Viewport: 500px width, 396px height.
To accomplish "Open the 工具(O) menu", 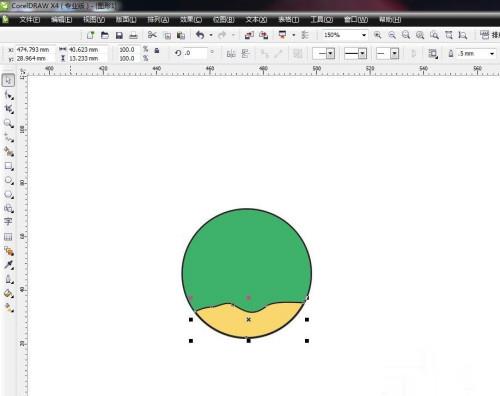I will pos(321,20).
